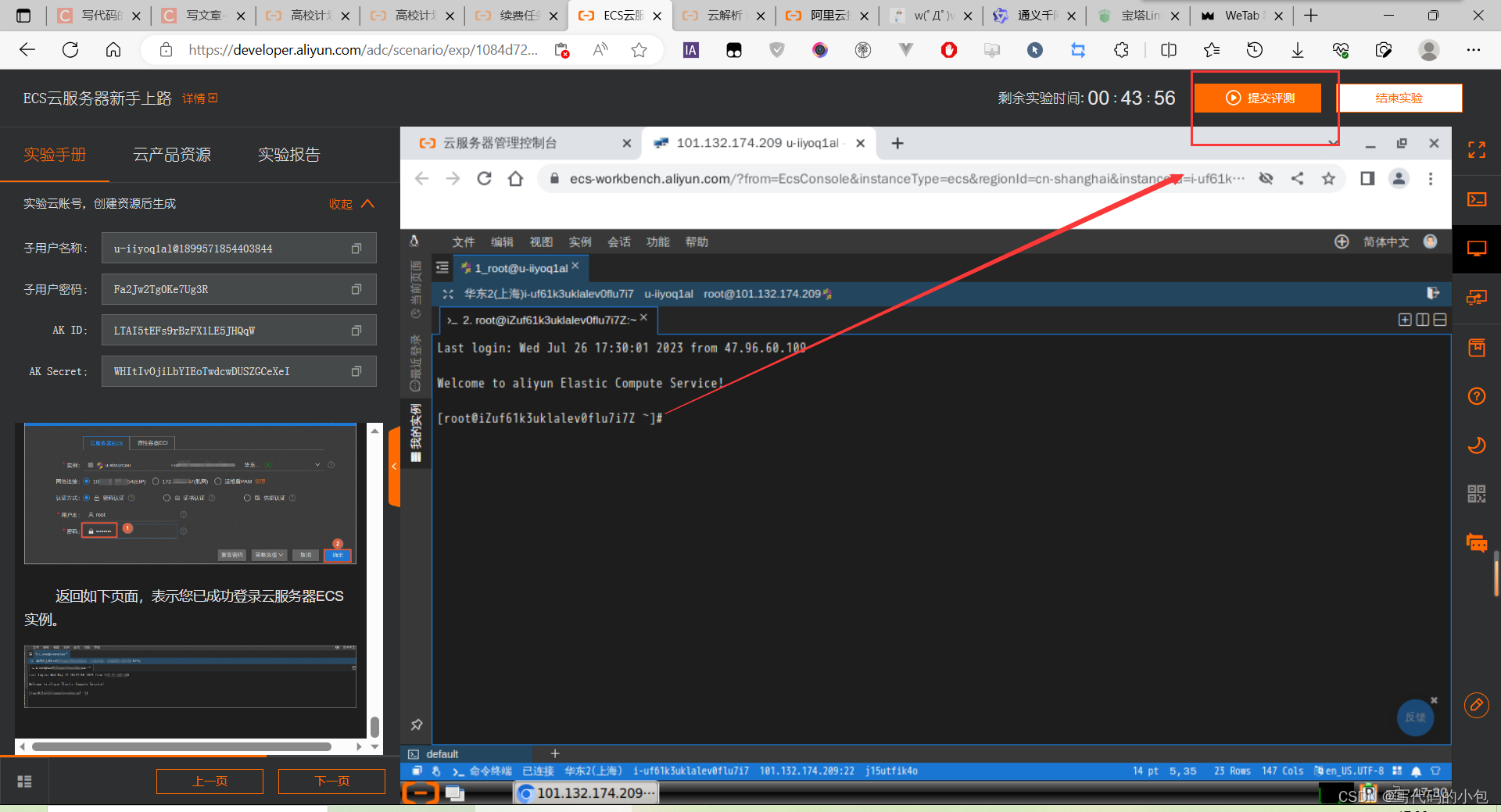Viewport: 1501px width, 812px height.
Task: Open new tab in inner browser
Action: pos(897,143)
